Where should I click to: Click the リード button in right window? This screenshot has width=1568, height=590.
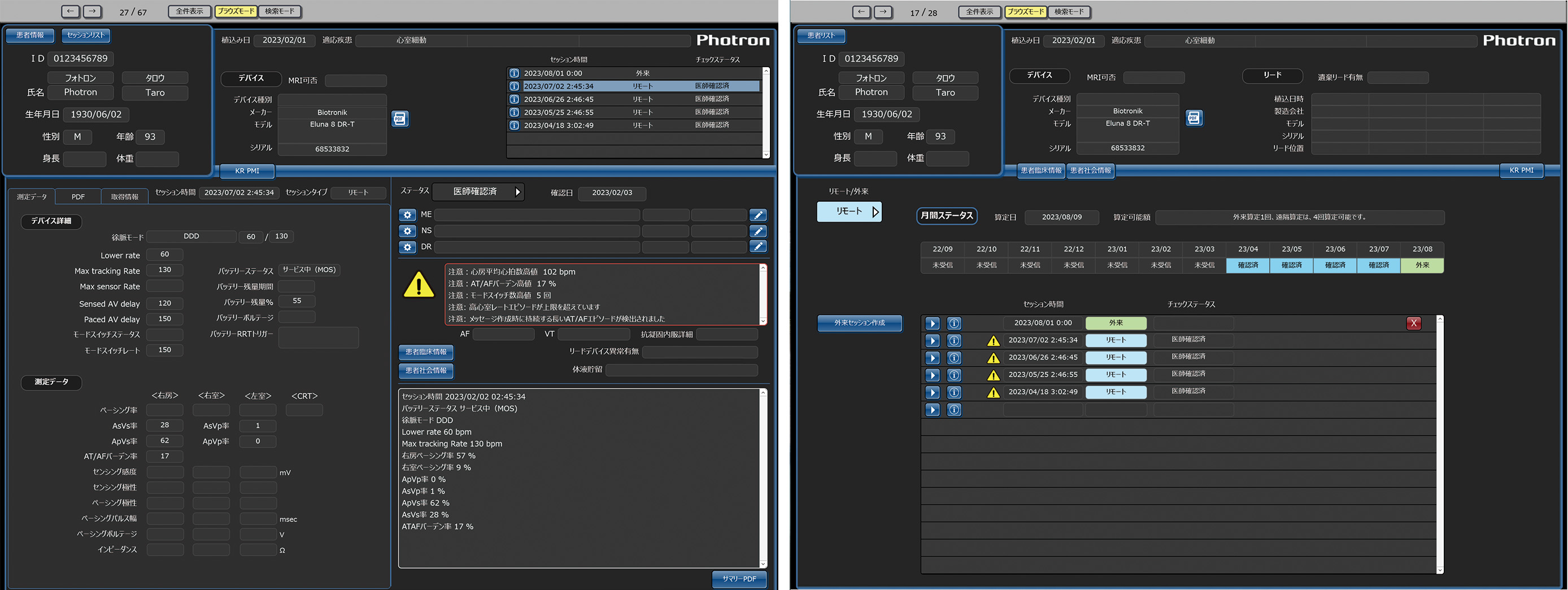[x=1272, y=76]
